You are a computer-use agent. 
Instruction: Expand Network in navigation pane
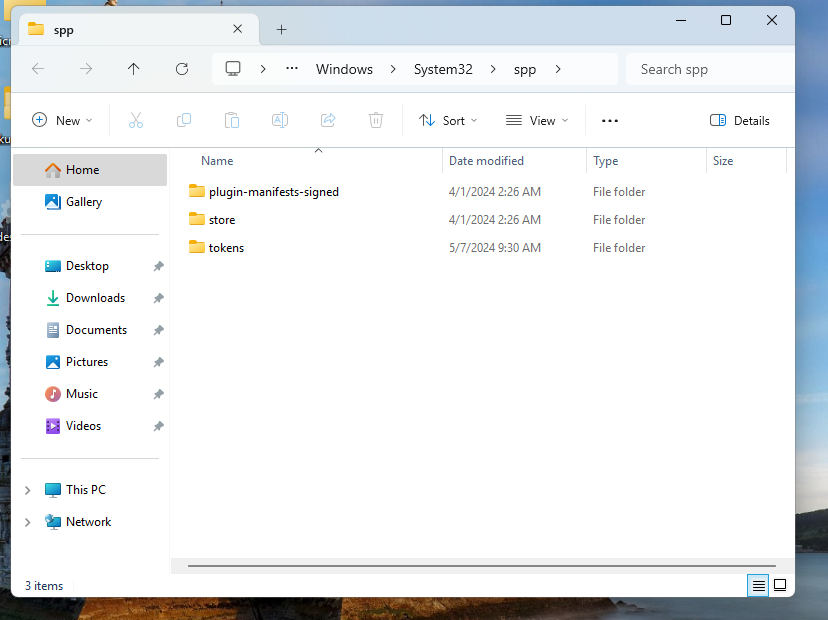(27, 522)
